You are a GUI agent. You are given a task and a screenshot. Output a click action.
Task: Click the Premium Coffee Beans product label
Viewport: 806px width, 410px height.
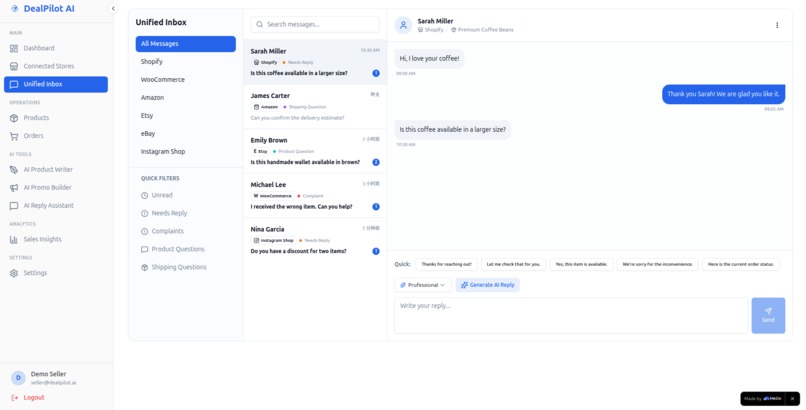pyautogui.click(x=482, y=30)
